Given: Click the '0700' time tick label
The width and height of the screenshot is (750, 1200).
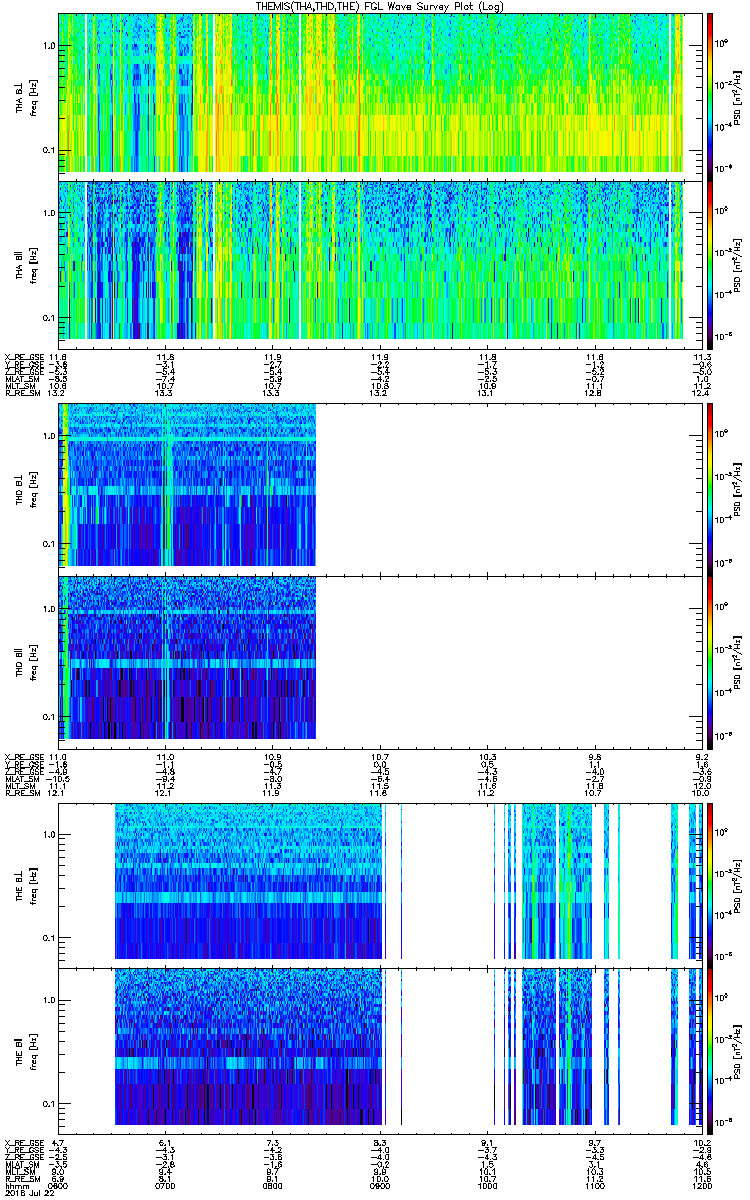Looking at the screenshot, I should coord(166,1185).
